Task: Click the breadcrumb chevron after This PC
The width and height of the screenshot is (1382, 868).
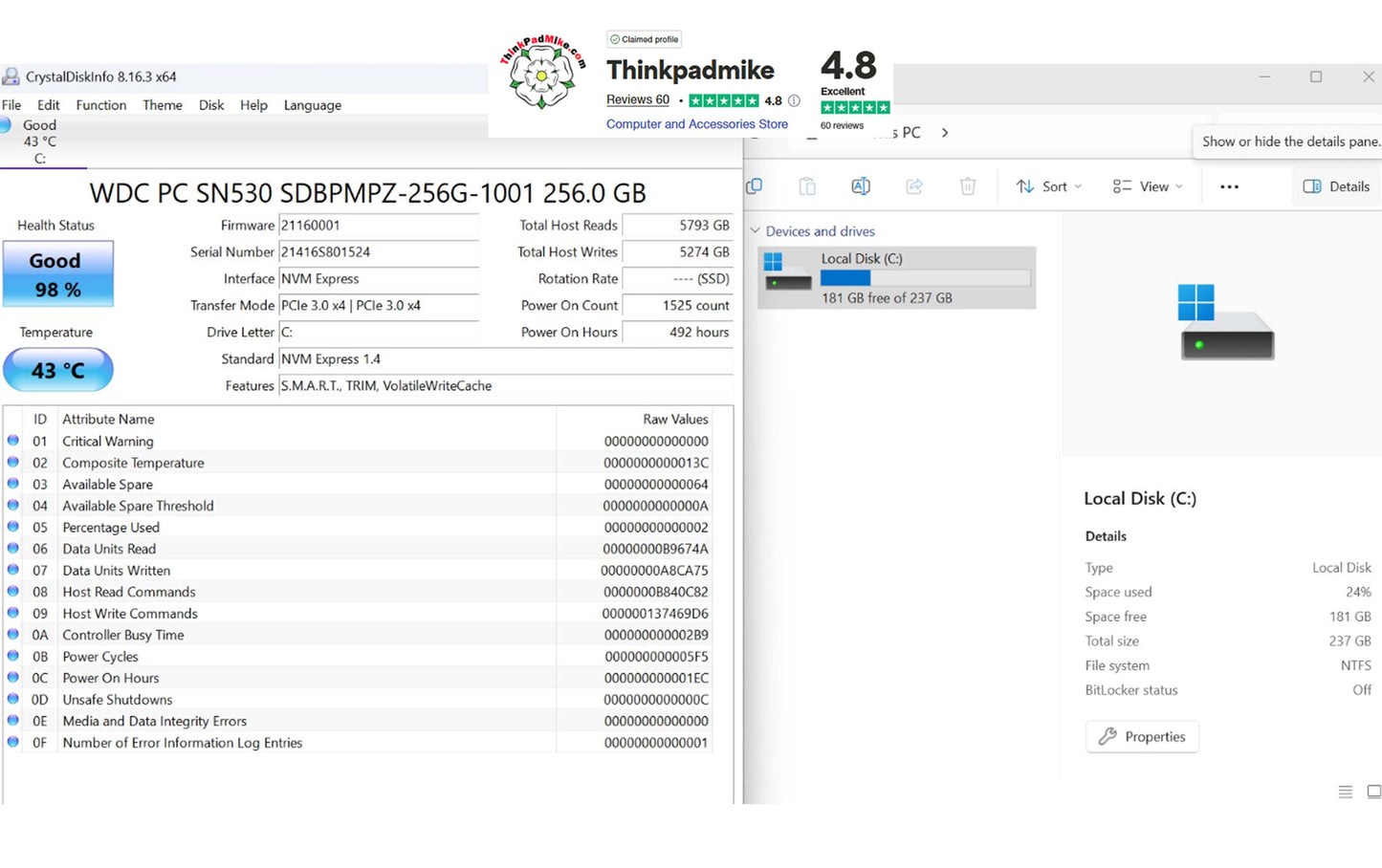Action: point(945,133)
